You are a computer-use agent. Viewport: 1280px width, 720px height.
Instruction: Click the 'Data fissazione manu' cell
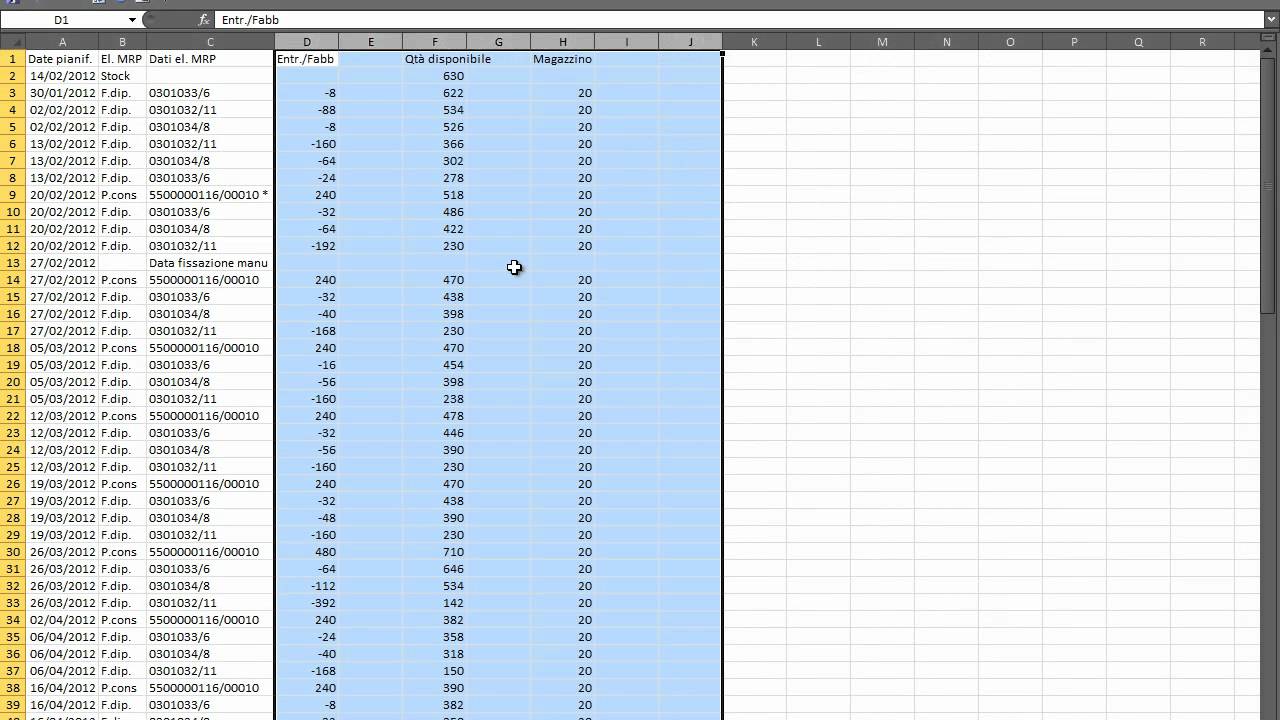pyautogui.click(x=210, y=263)
